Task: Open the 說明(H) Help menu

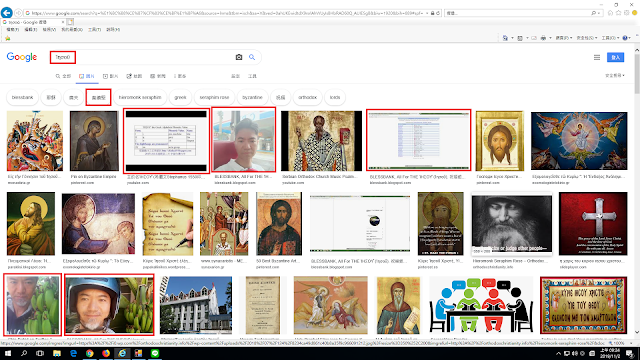Action: pyautogui.click(x=113, y=29)
